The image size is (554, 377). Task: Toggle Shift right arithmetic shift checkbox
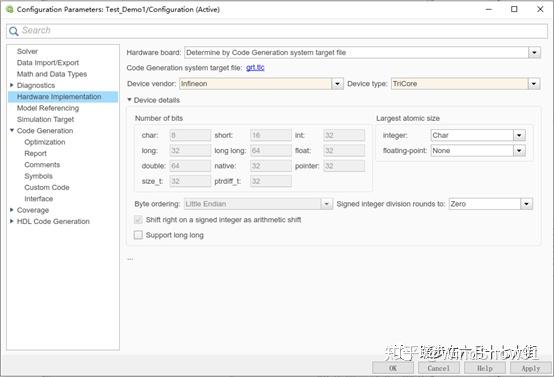(138, 220)
